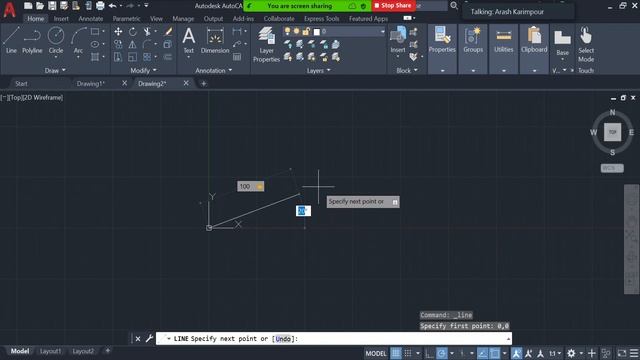640x360 pixels.
Task: Click the Undo arrow icon
Action: coord(112,6)
